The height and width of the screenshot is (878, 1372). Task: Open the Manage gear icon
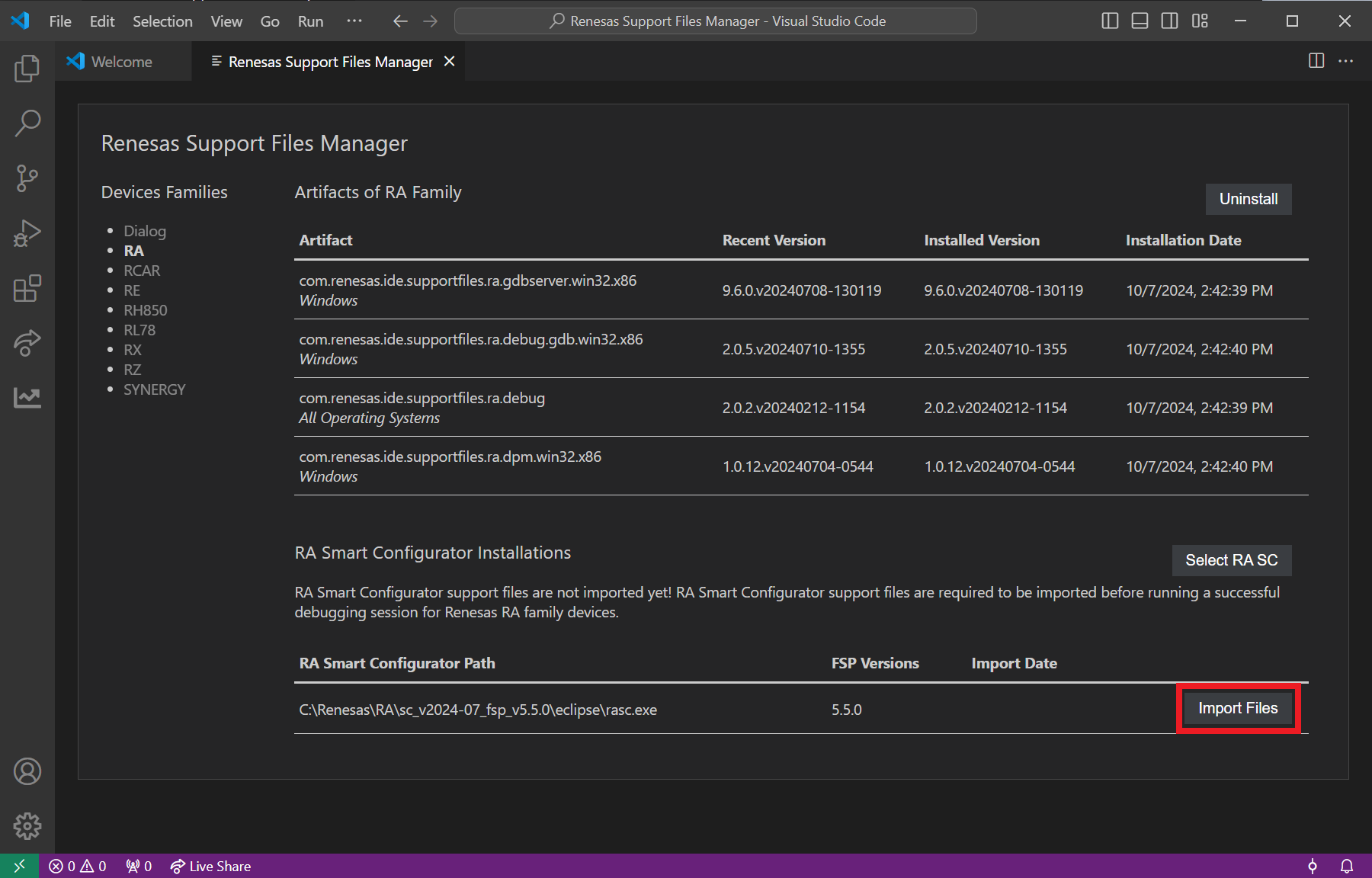point(27,826)
